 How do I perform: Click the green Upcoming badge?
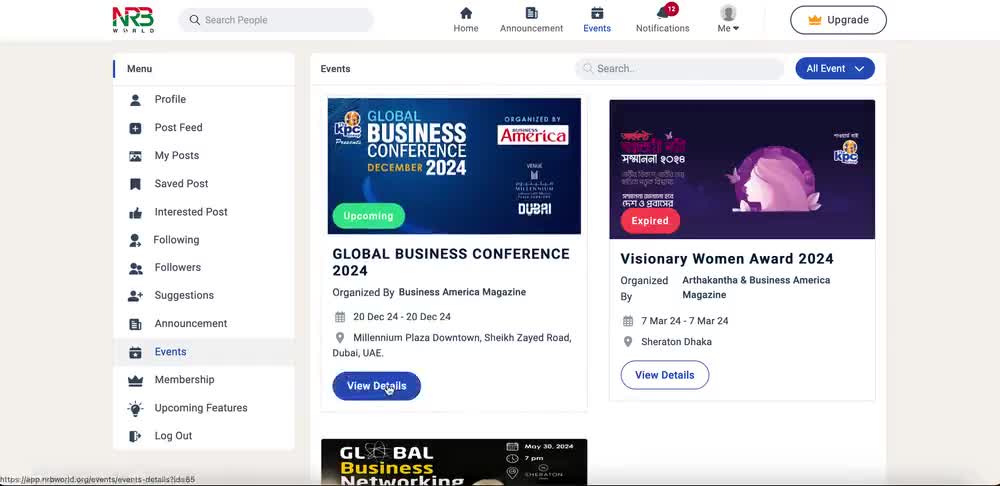(x=369, y=216)
